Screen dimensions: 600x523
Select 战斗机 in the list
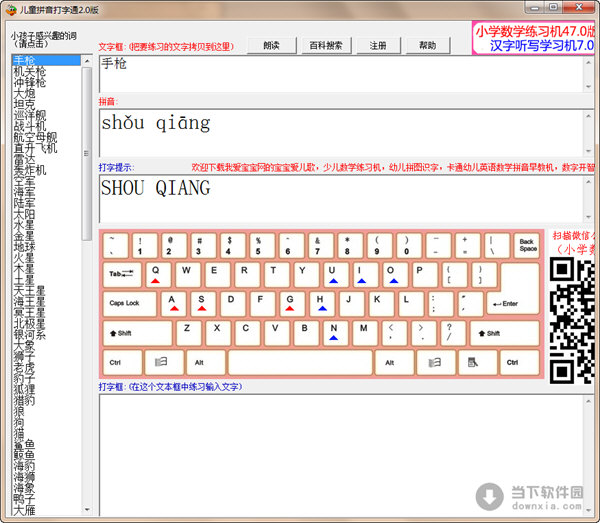click(x=46, y=126)
